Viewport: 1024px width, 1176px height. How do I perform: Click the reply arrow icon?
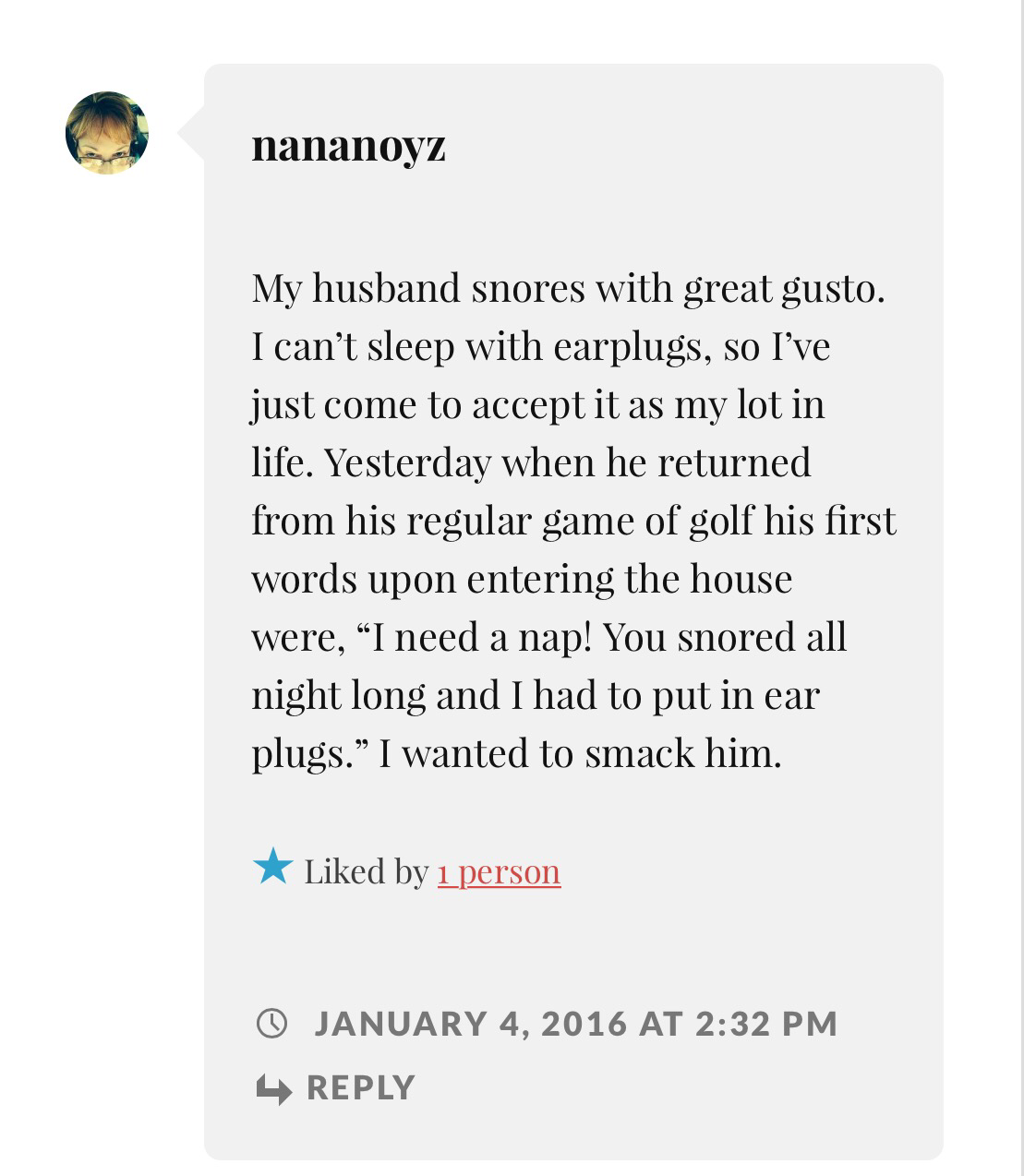pyautogui.click(x=273, y=1088)
